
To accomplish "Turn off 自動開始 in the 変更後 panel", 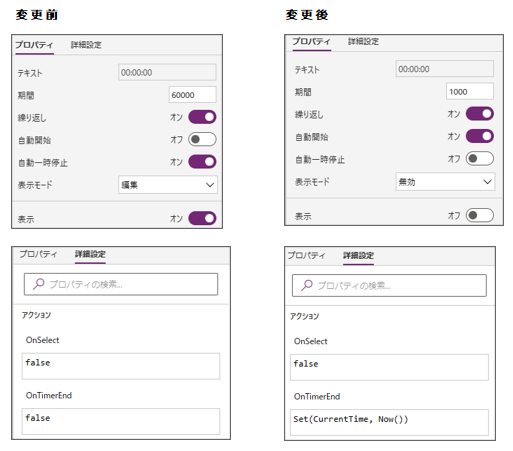I will [480, 136].
